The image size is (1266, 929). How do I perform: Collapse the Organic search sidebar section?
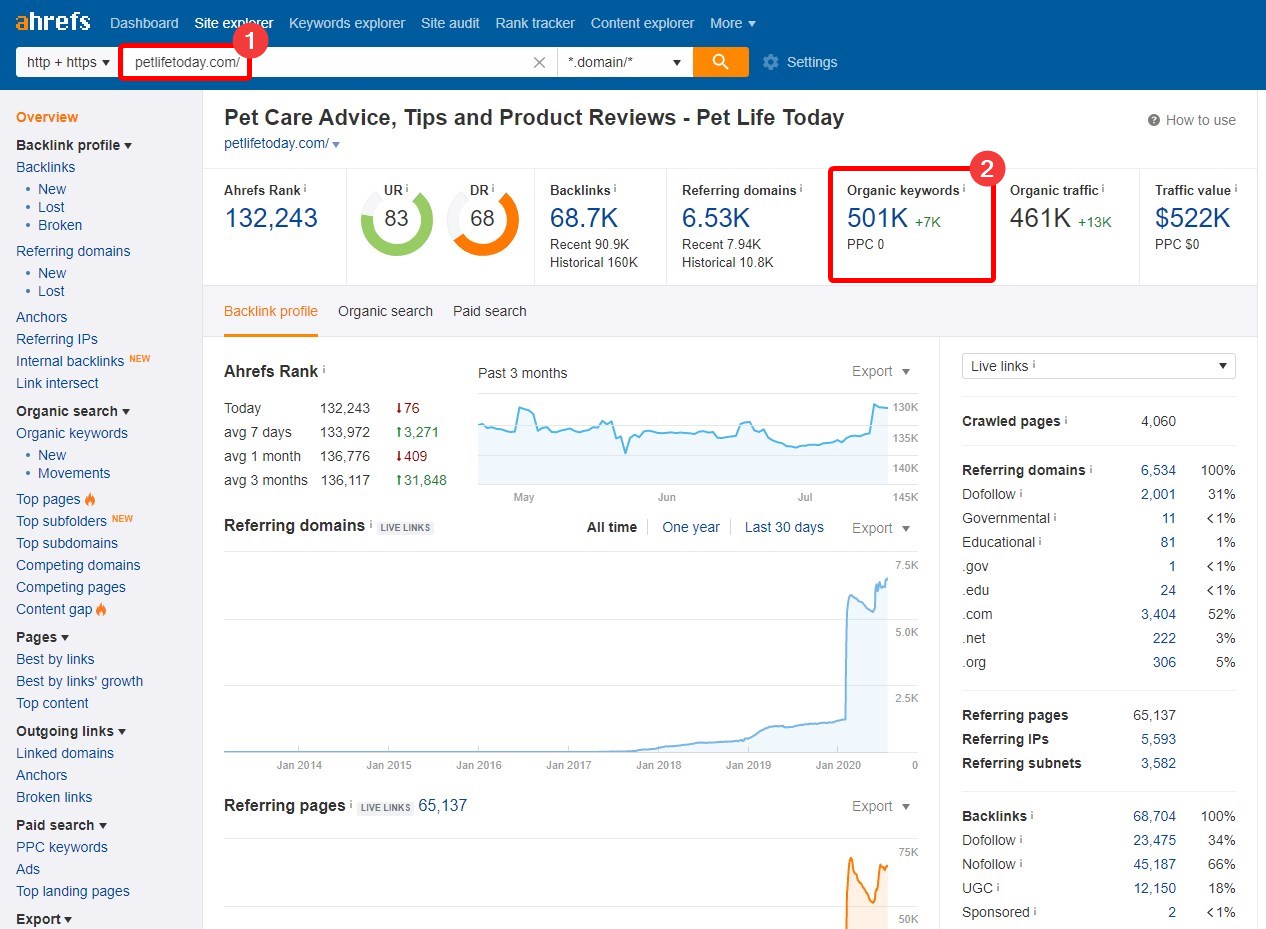(73, 411)
